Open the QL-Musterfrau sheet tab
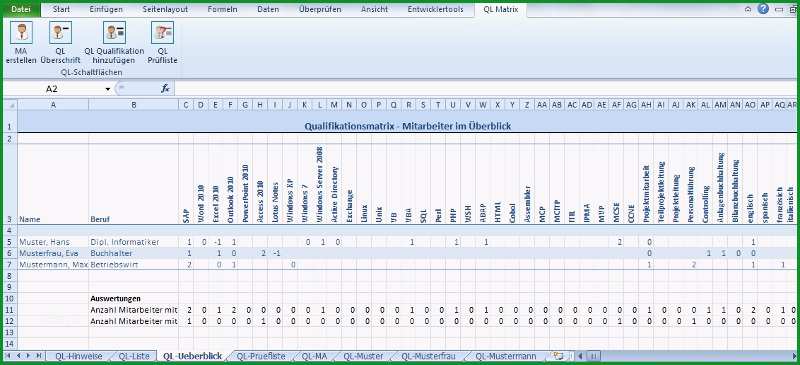This screenshot has width=800, height=365. click(x=428, y=356)
